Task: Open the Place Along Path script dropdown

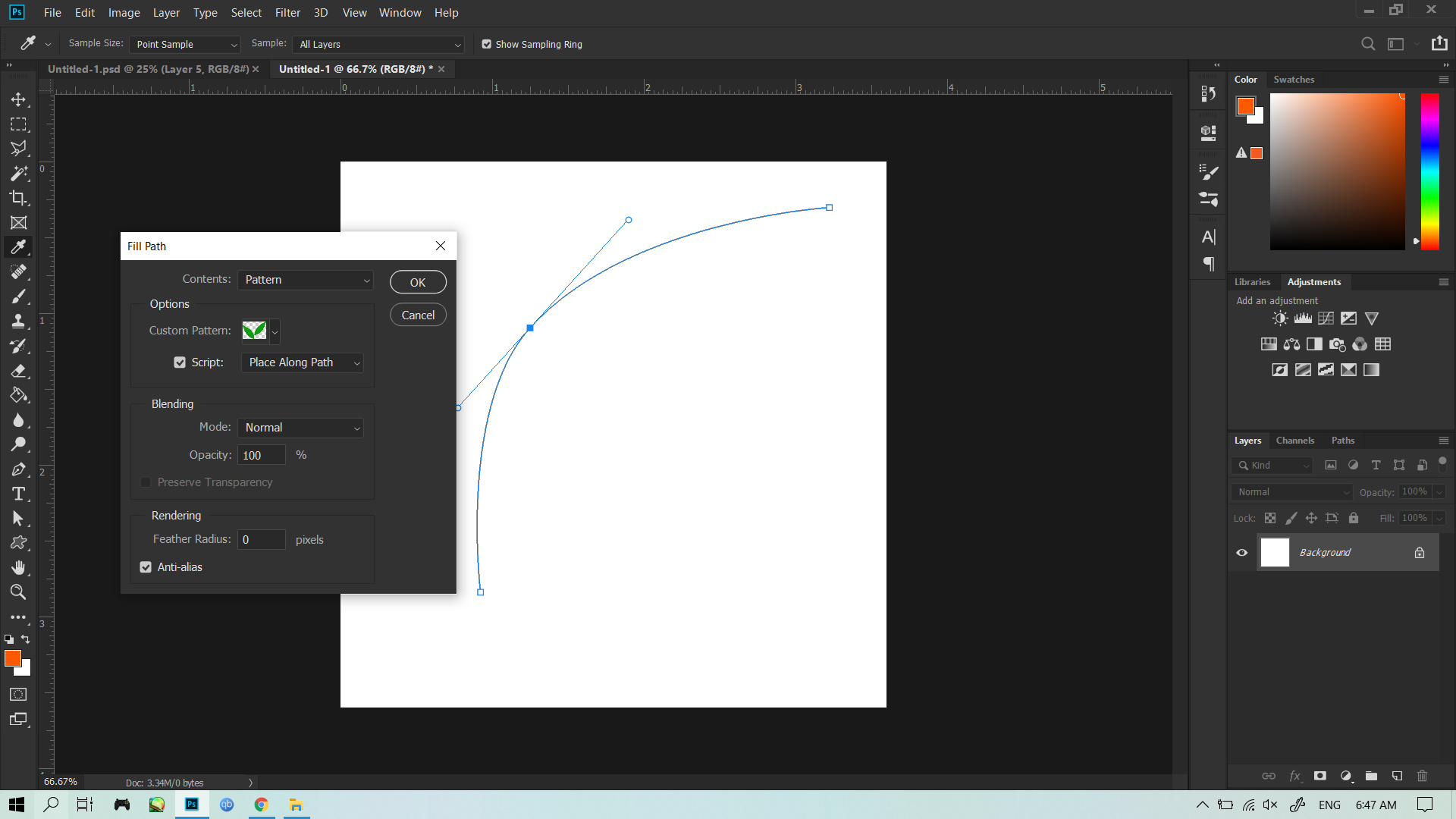Action: coord(302,362)
